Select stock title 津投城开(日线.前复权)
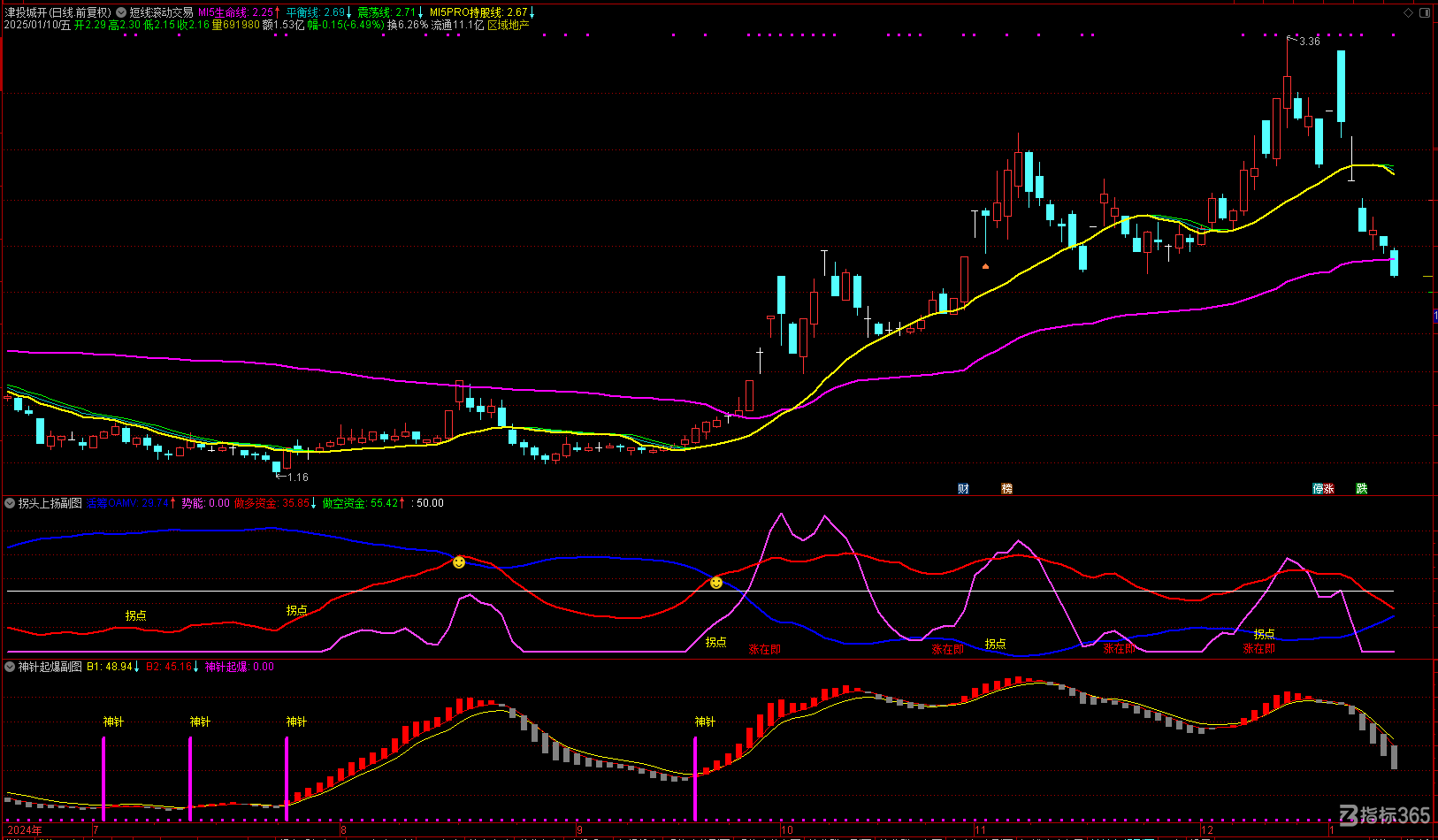Image resolution: width=1438 pixels, height=840 pixels. (x=58, y=12)
